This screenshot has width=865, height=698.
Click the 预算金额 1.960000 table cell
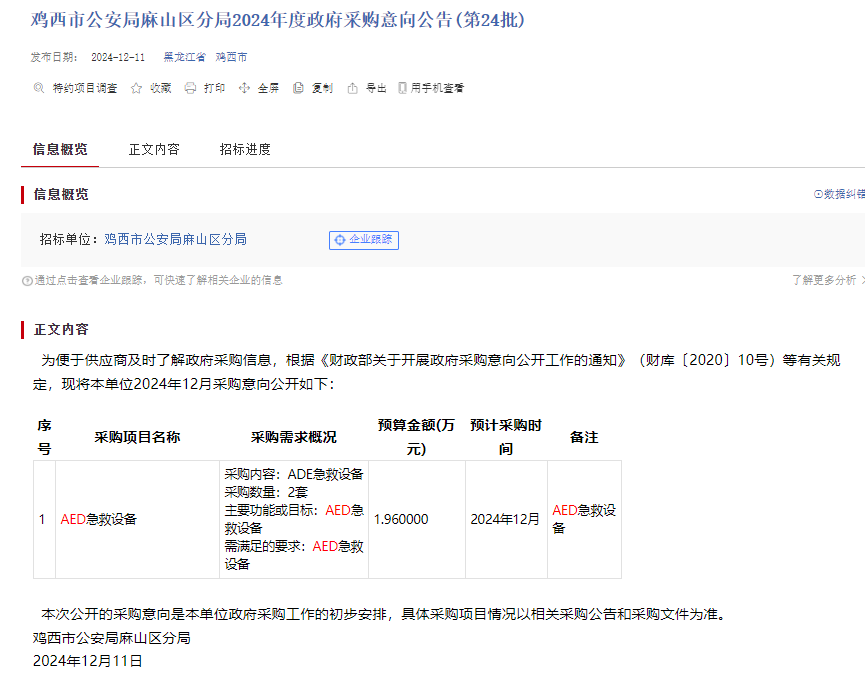[x=401, y=519]
